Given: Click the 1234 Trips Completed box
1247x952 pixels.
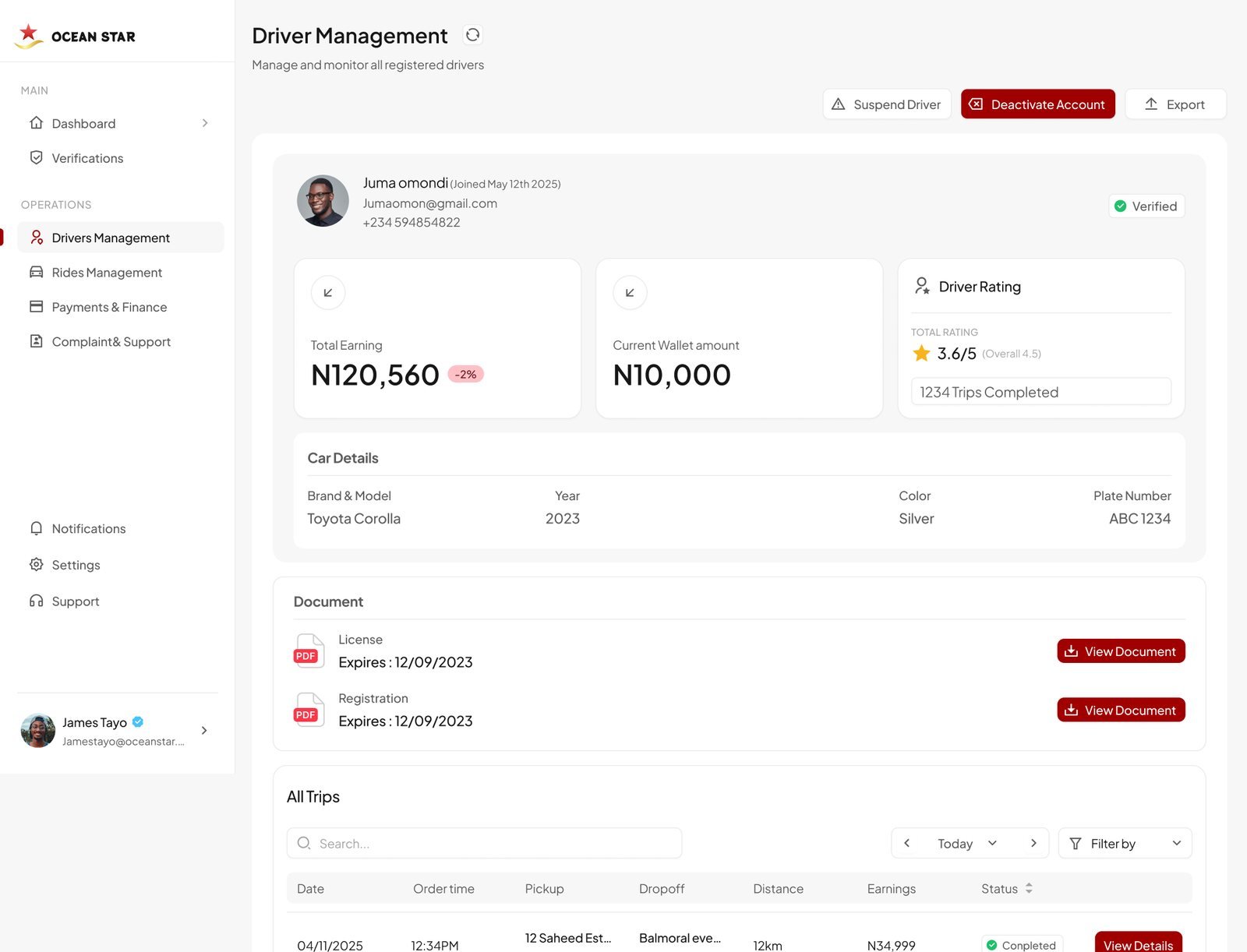Looking at the screenshot, I should click(1040, 392).
